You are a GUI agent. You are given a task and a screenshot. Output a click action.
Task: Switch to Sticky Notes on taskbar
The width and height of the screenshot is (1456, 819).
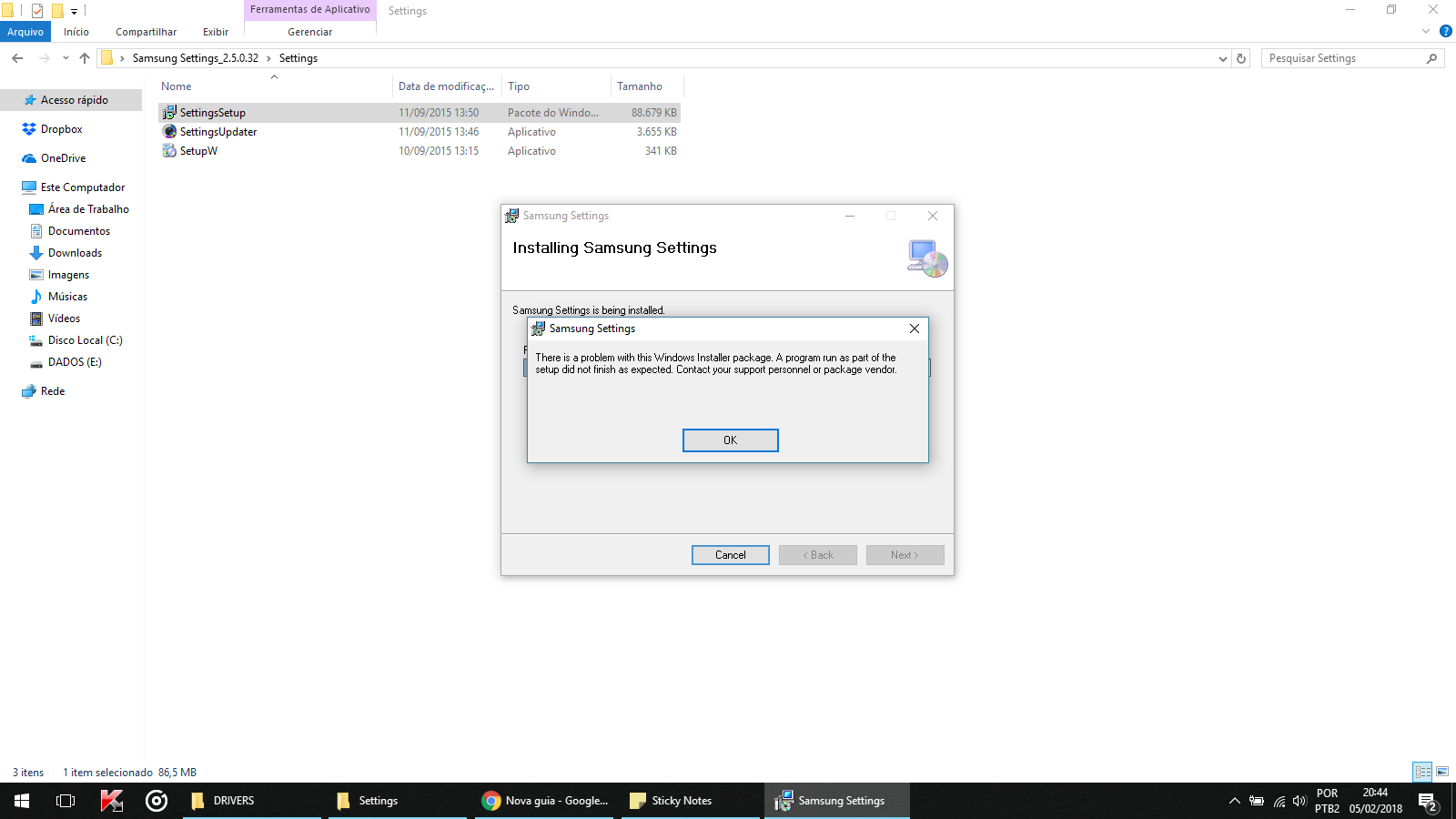click(x=691, y=801)
